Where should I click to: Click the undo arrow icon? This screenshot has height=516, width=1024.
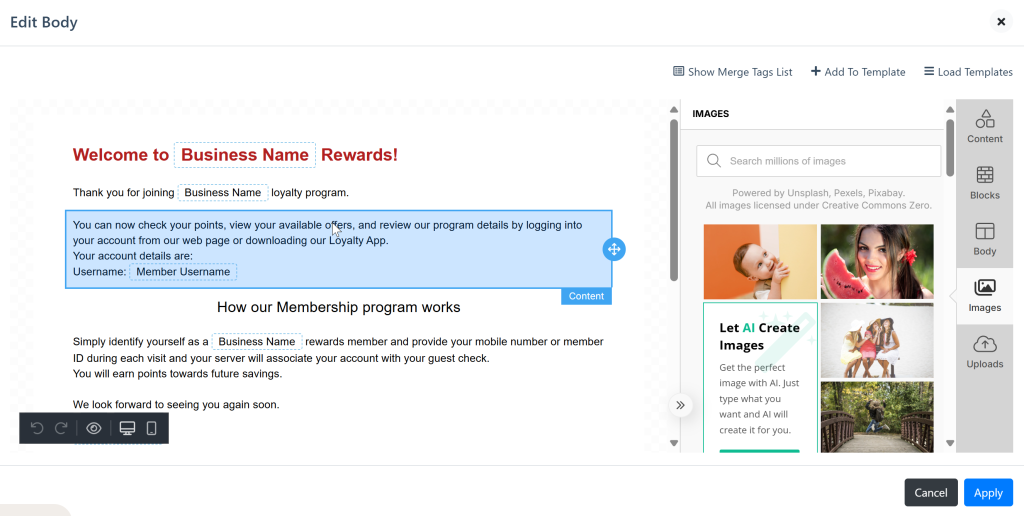[x=37, y=428]
